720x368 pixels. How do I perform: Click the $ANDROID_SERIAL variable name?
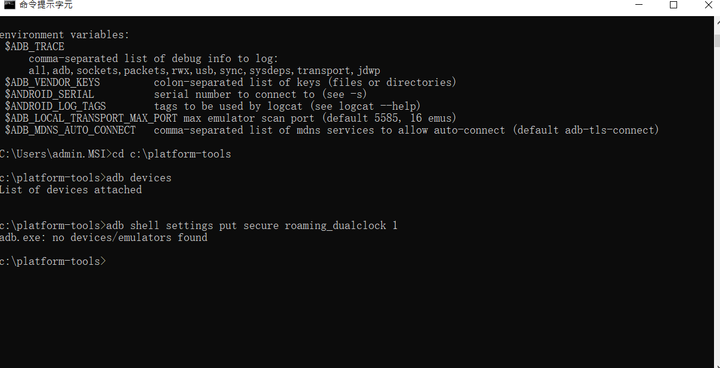(x=49, y=95)
